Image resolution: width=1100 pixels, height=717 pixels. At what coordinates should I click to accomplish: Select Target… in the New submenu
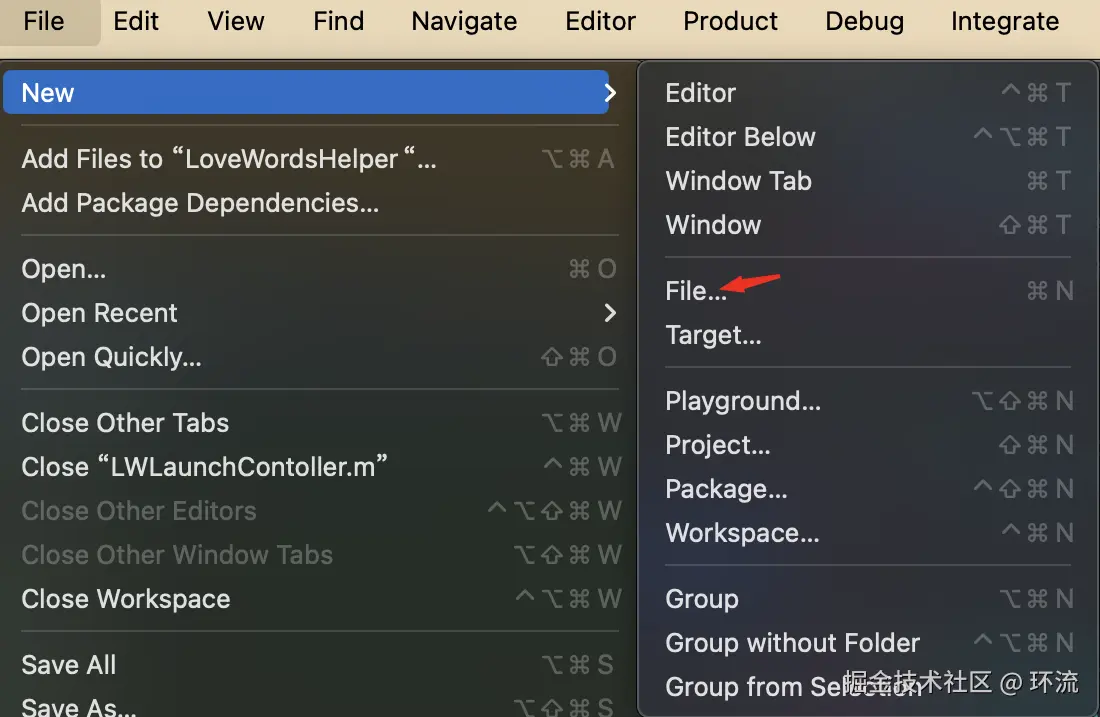pyautogui.click(x=713, y=335)
